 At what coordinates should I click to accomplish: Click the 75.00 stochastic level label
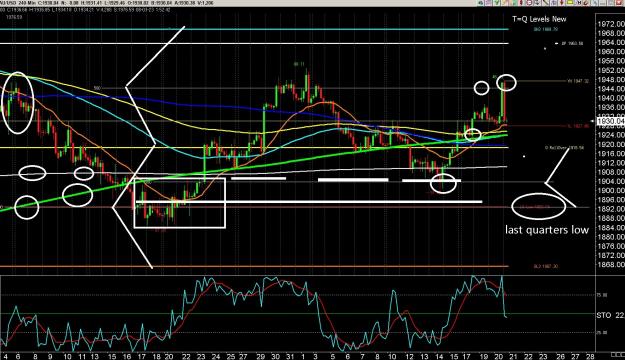[601, 295]
